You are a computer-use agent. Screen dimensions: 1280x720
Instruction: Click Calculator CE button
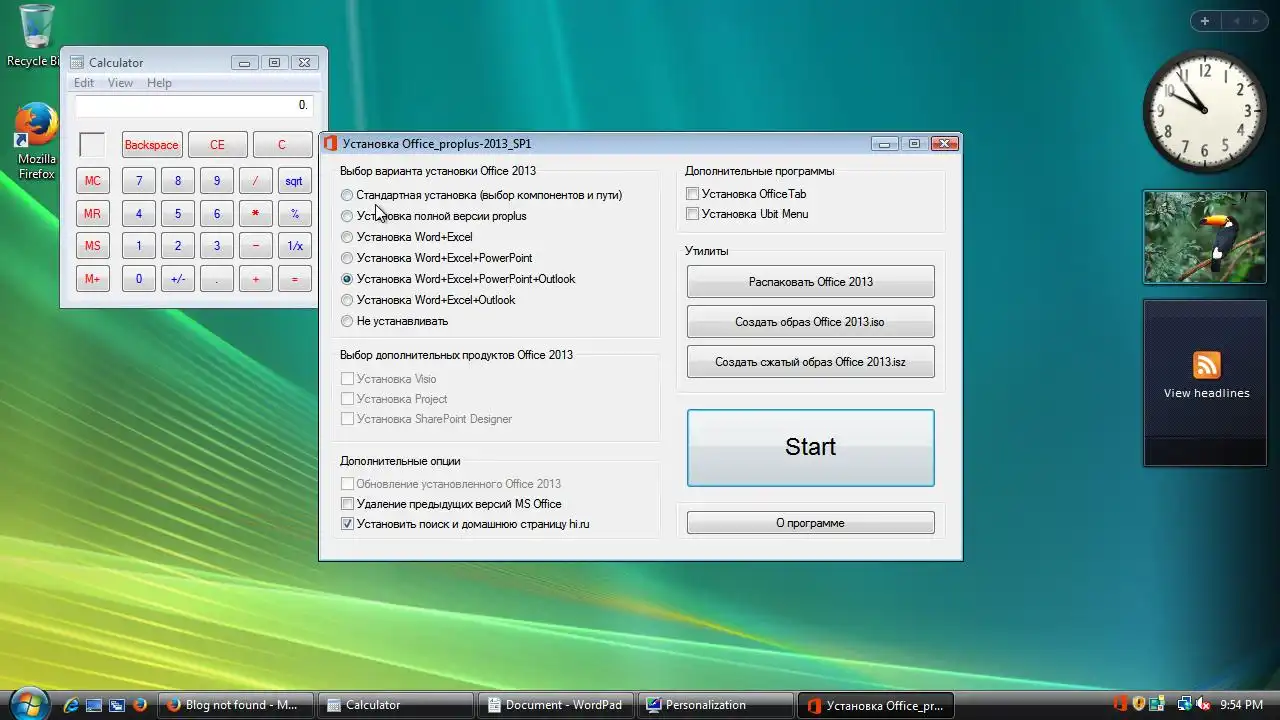217,145
